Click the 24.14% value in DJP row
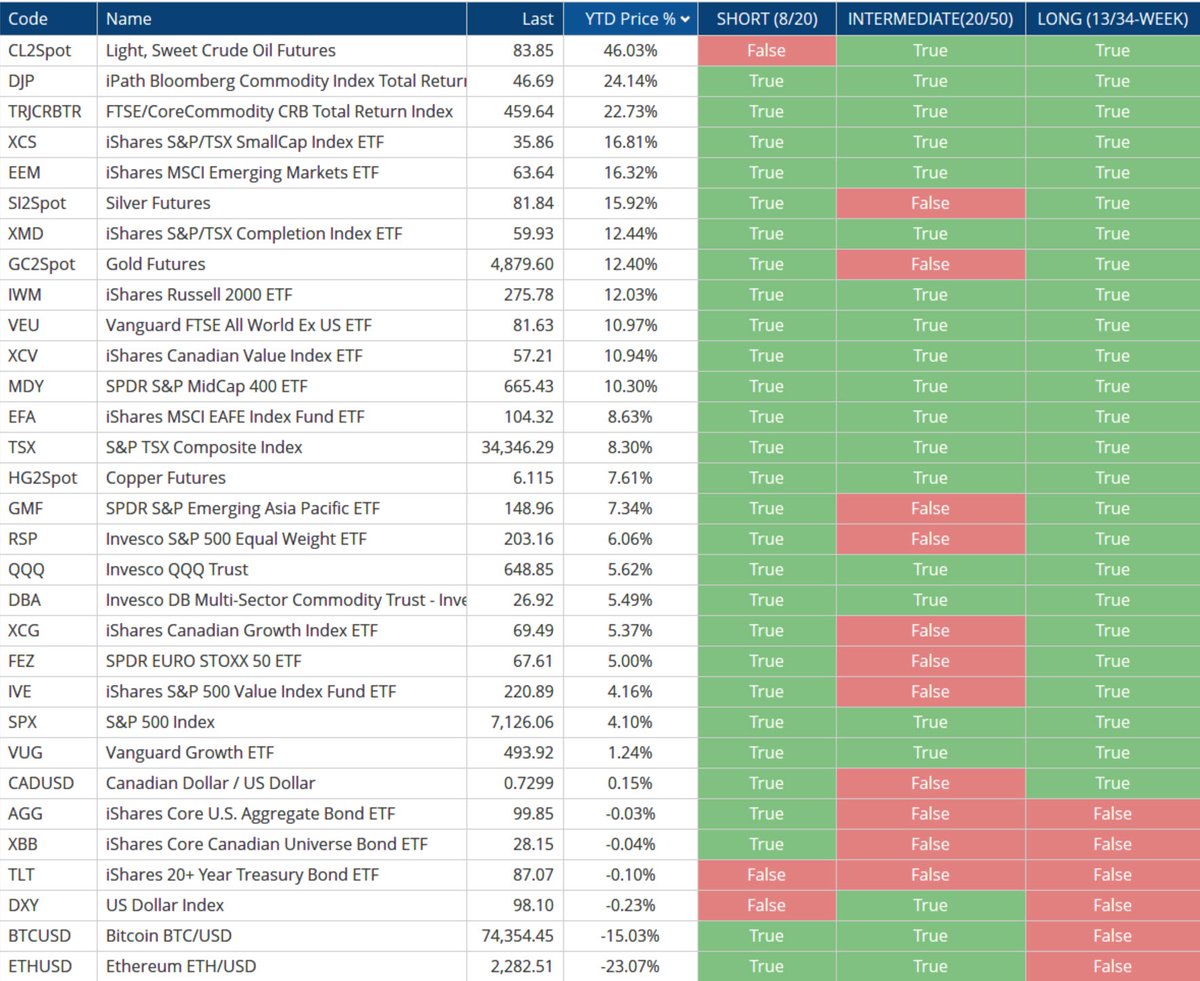The width and height of the screenshot is (1200, 981). pos(631,81)
